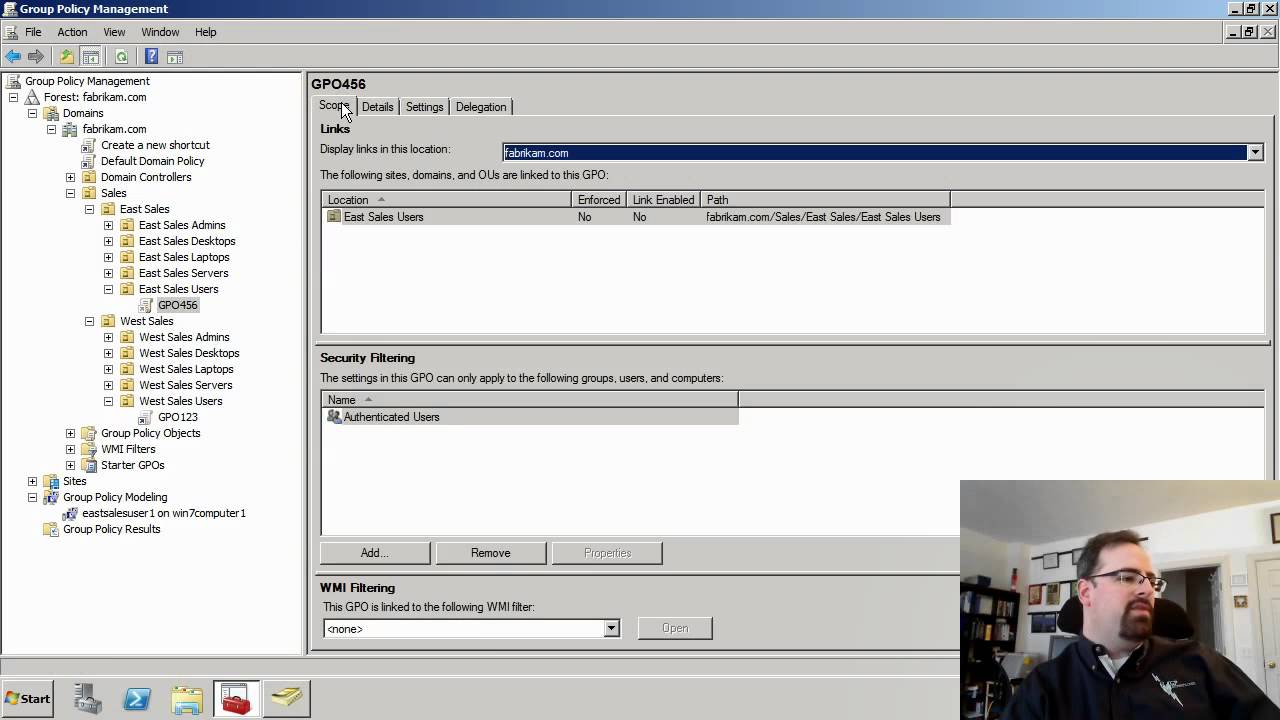The height and width of the screenshot is (720, 1280).
Task: Sort links by Enforced column header
Action: (599, 200)
